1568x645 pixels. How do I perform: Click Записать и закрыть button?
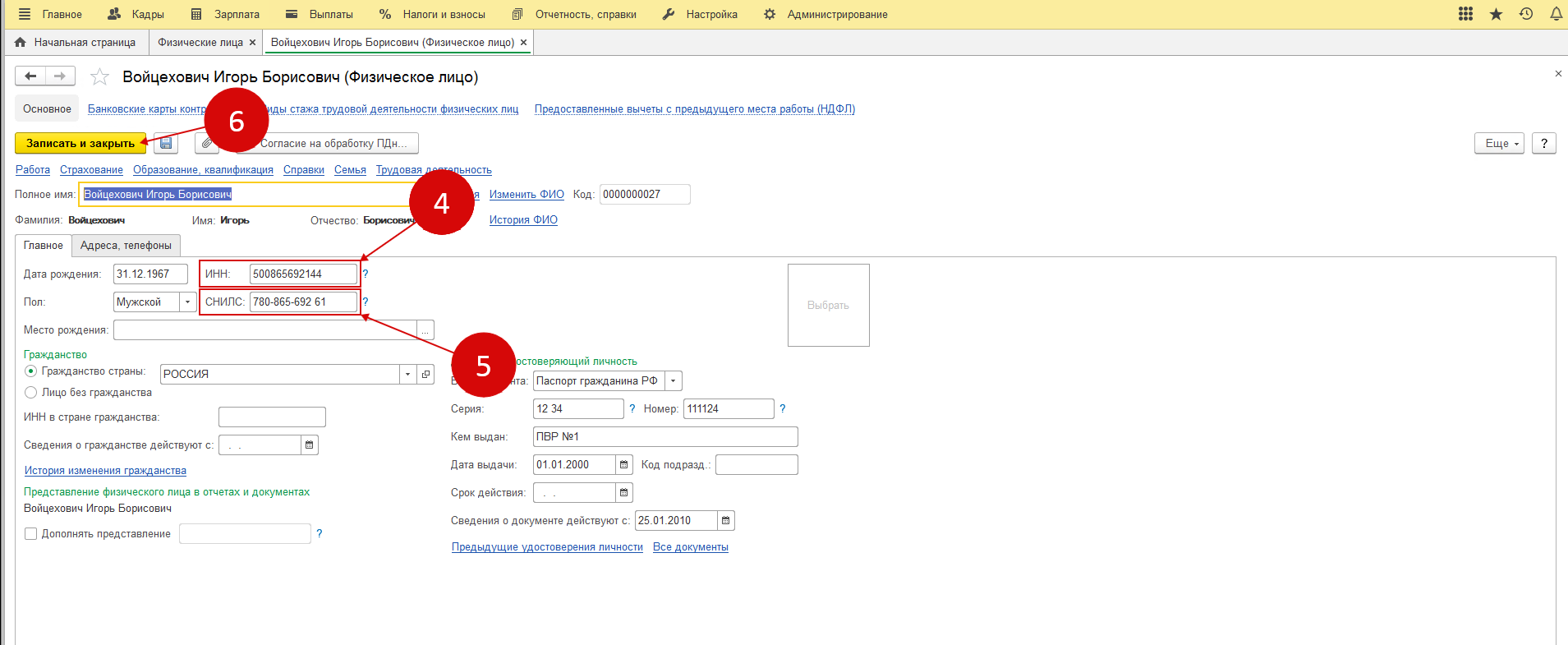point(80,143)
